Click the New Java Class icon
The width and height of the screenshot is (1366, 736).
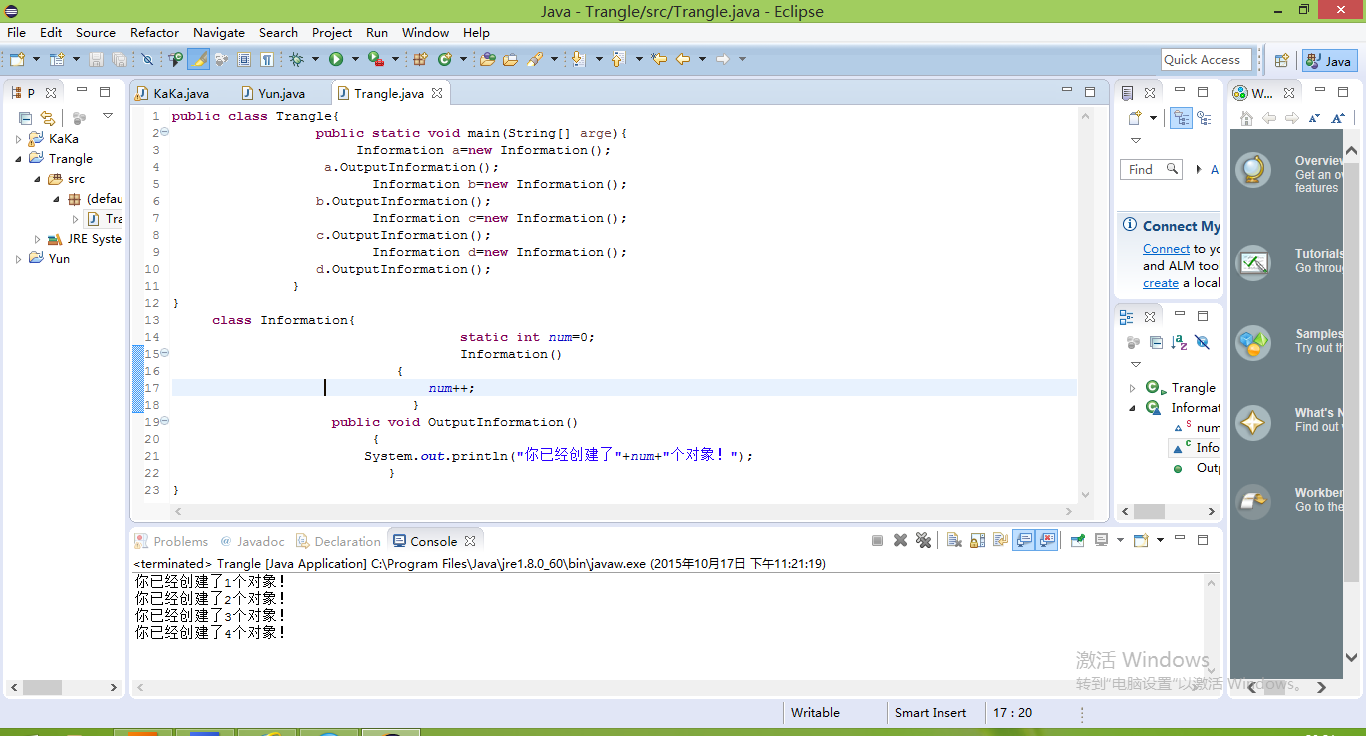click(444, 60)
